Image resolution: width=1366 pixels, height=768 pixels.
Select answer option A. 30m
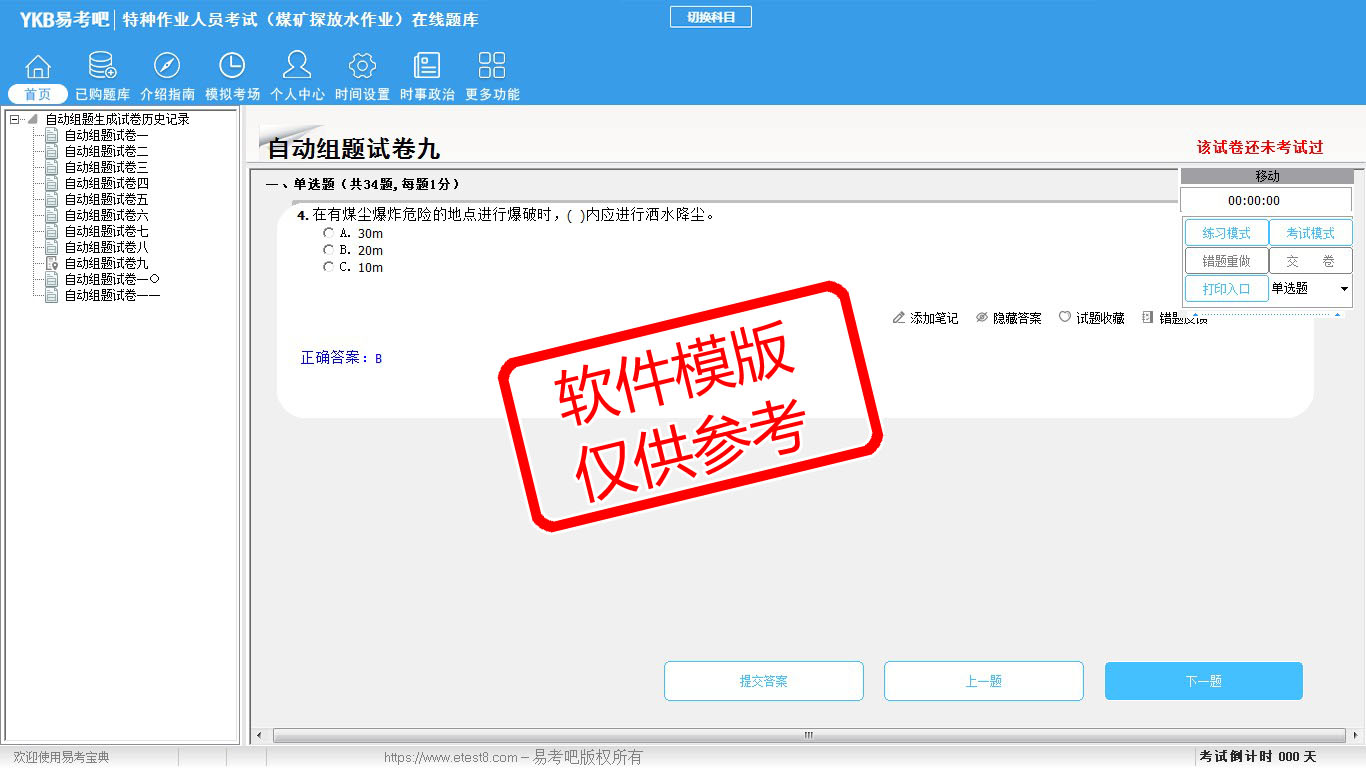pyautogui.click(x=328, y=233)
